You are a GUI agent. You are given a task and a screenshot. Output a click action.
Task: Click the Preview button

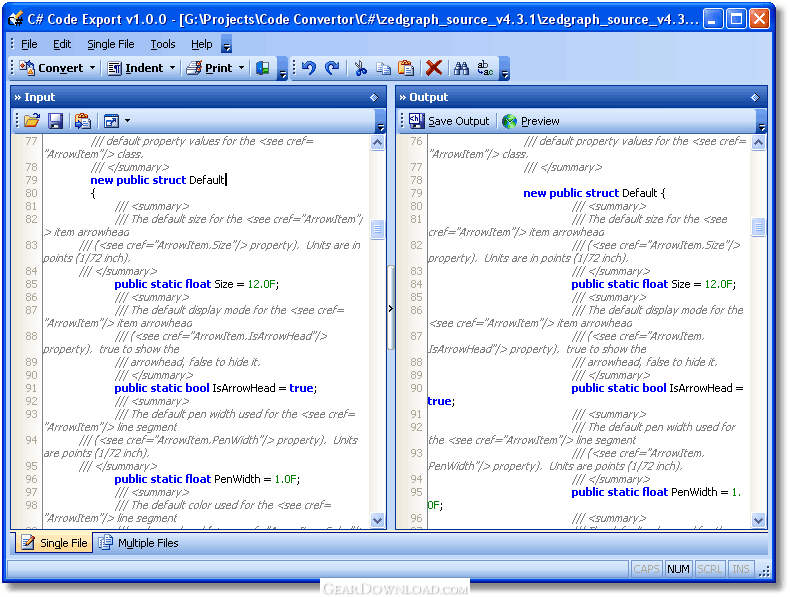click(x=531, y=121)
